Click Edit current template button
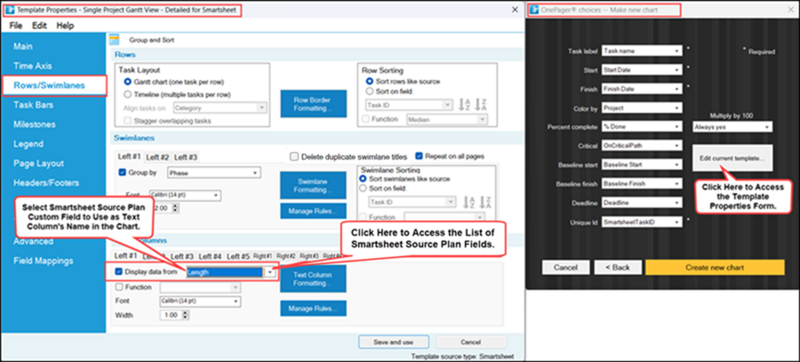Image resolution: width=800 pixels, height=362 pixels. tap(732, 158)
